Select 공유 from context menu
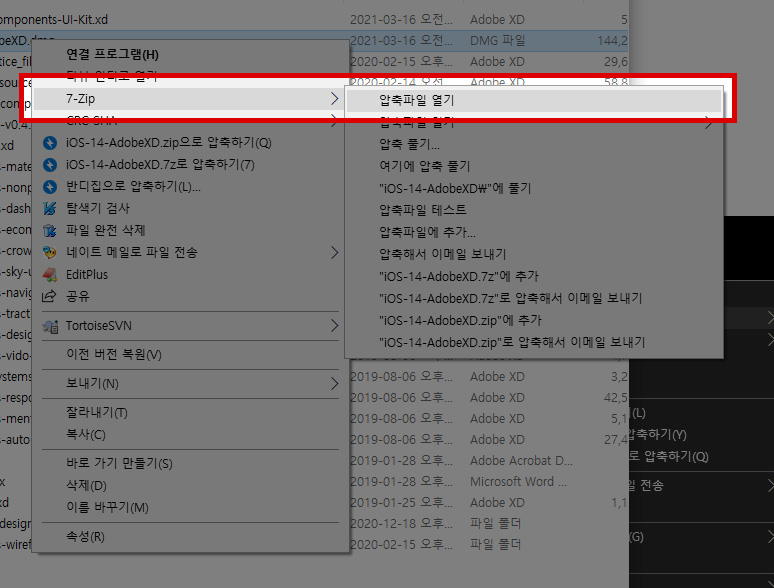The height and width of the screenshot is (588, 774). coord(78,296)
